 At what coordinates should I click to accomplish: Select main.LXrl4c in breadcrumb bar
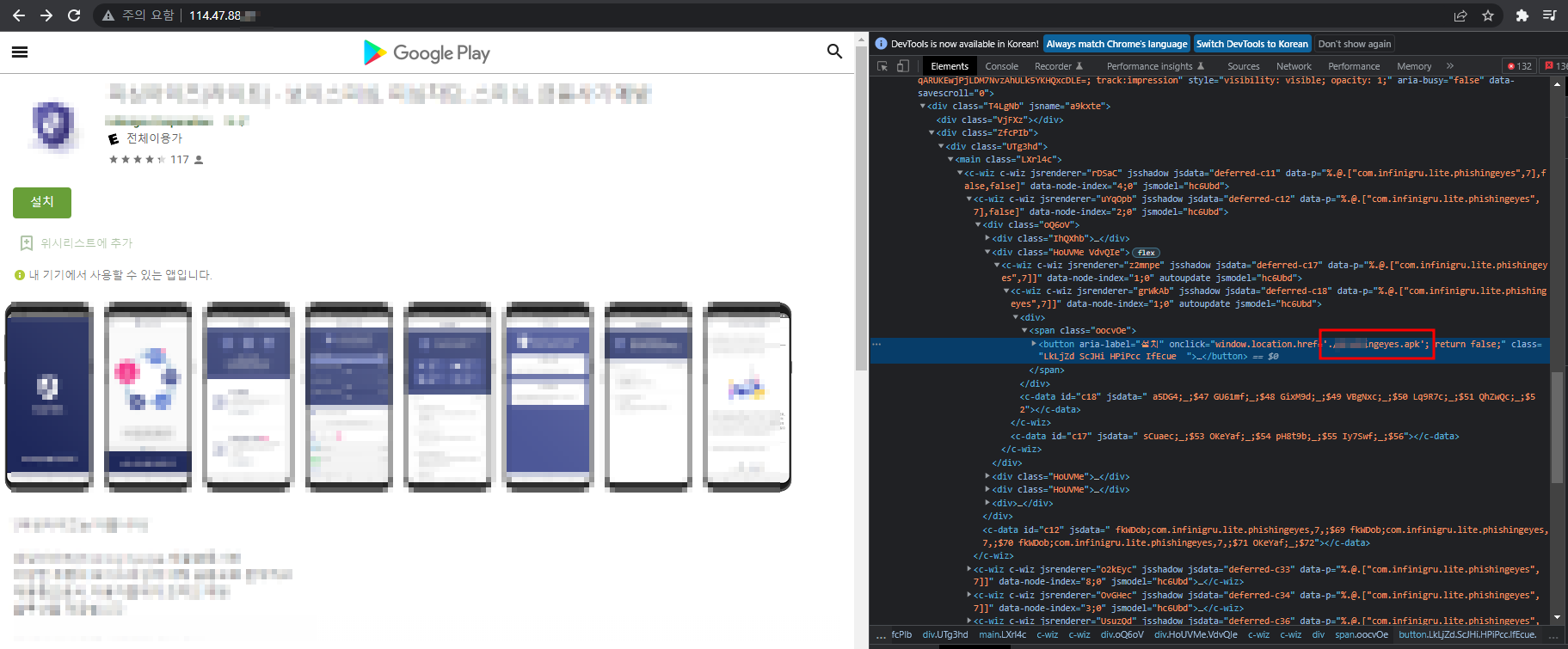coord(1002,634)
